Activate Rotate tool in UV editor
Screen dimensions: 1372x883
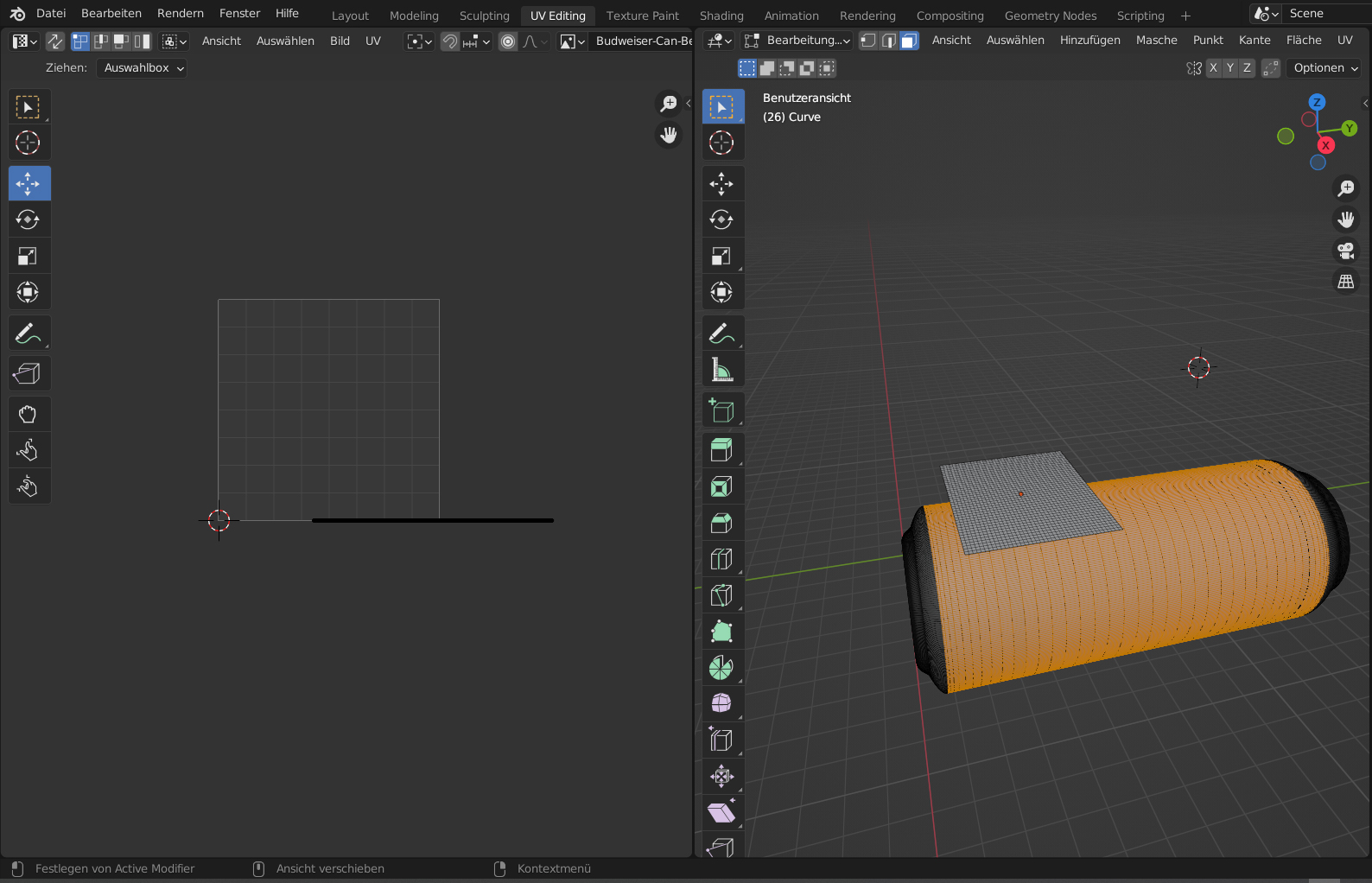coord(28,219)
